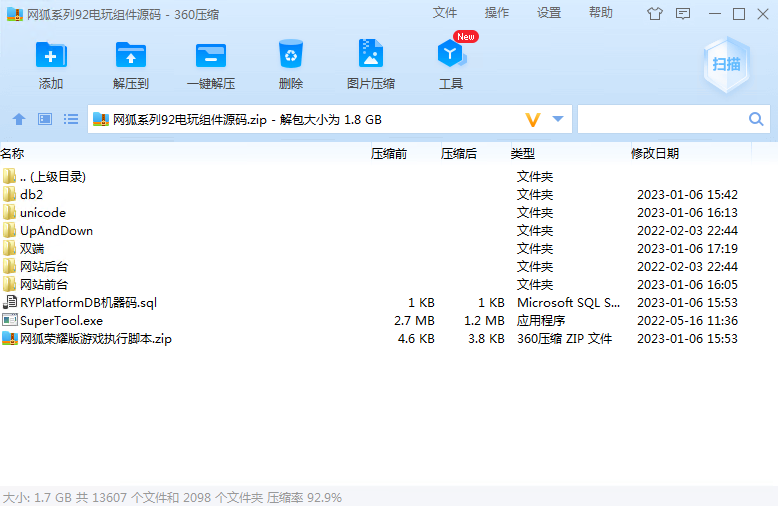Click the 4.6 KB size value
778x506 pixels.
416,339
